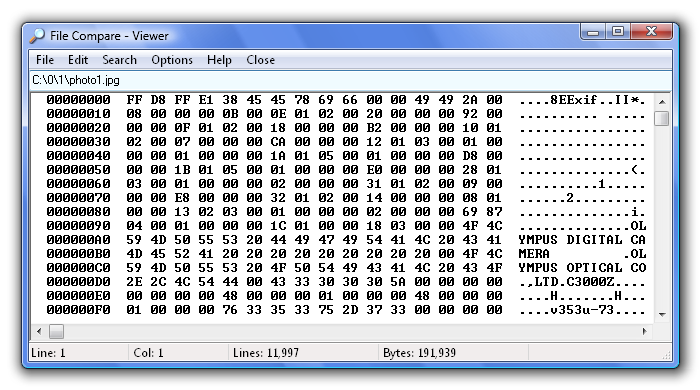Click the vertical scrollbar thumb

[662, 118]
